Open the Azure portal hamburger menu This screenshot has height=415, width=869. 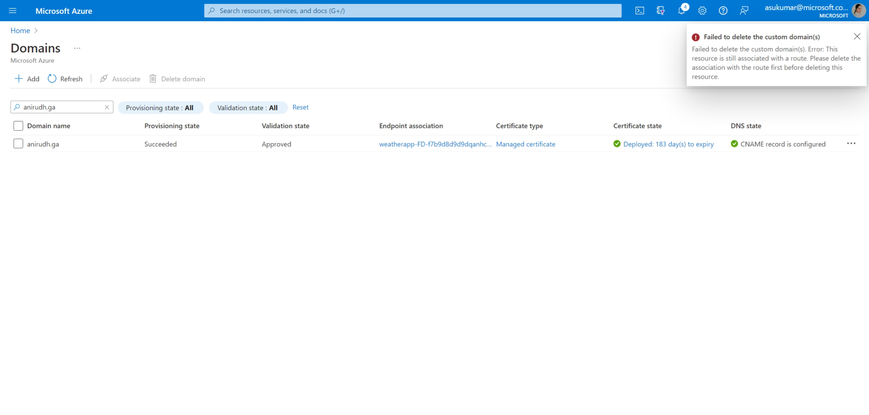tap(13, 11)
